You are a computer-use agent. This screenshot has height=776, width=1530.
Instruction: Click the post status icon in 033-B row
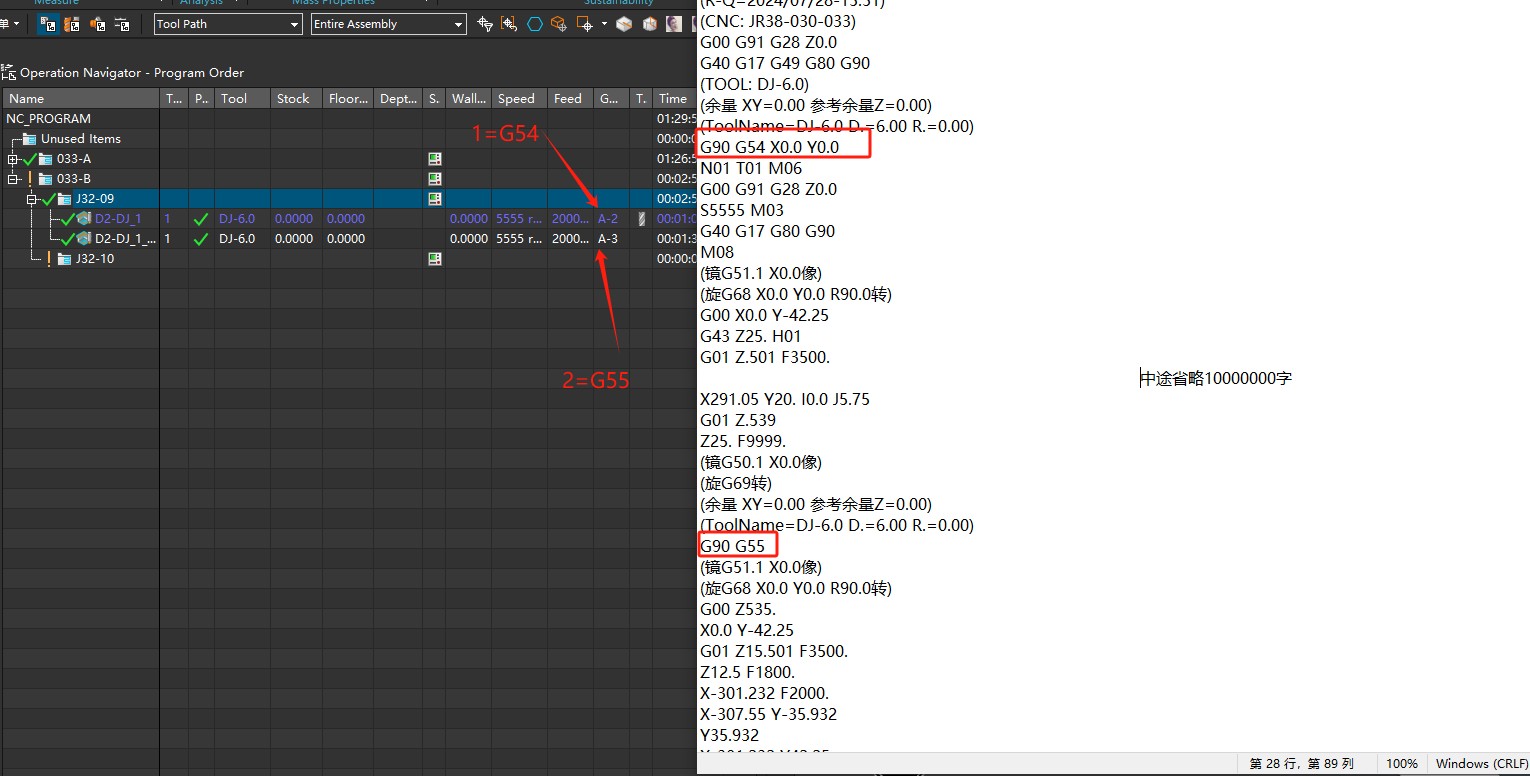tap(434, 179)
